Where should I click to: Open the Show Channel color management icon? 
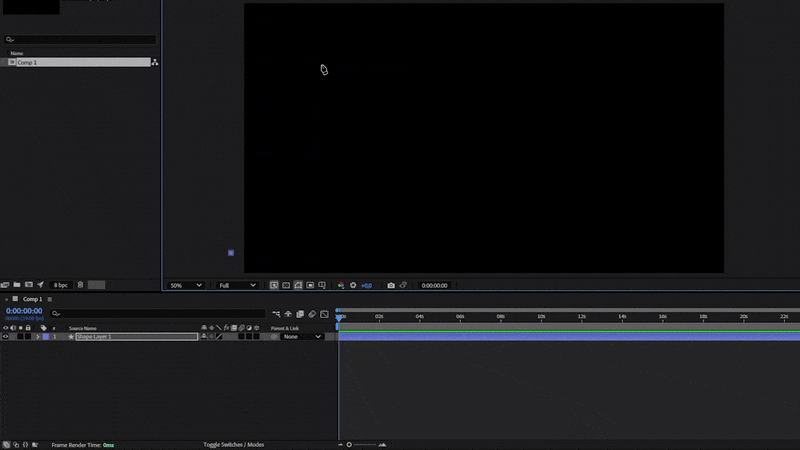[341, 285]
